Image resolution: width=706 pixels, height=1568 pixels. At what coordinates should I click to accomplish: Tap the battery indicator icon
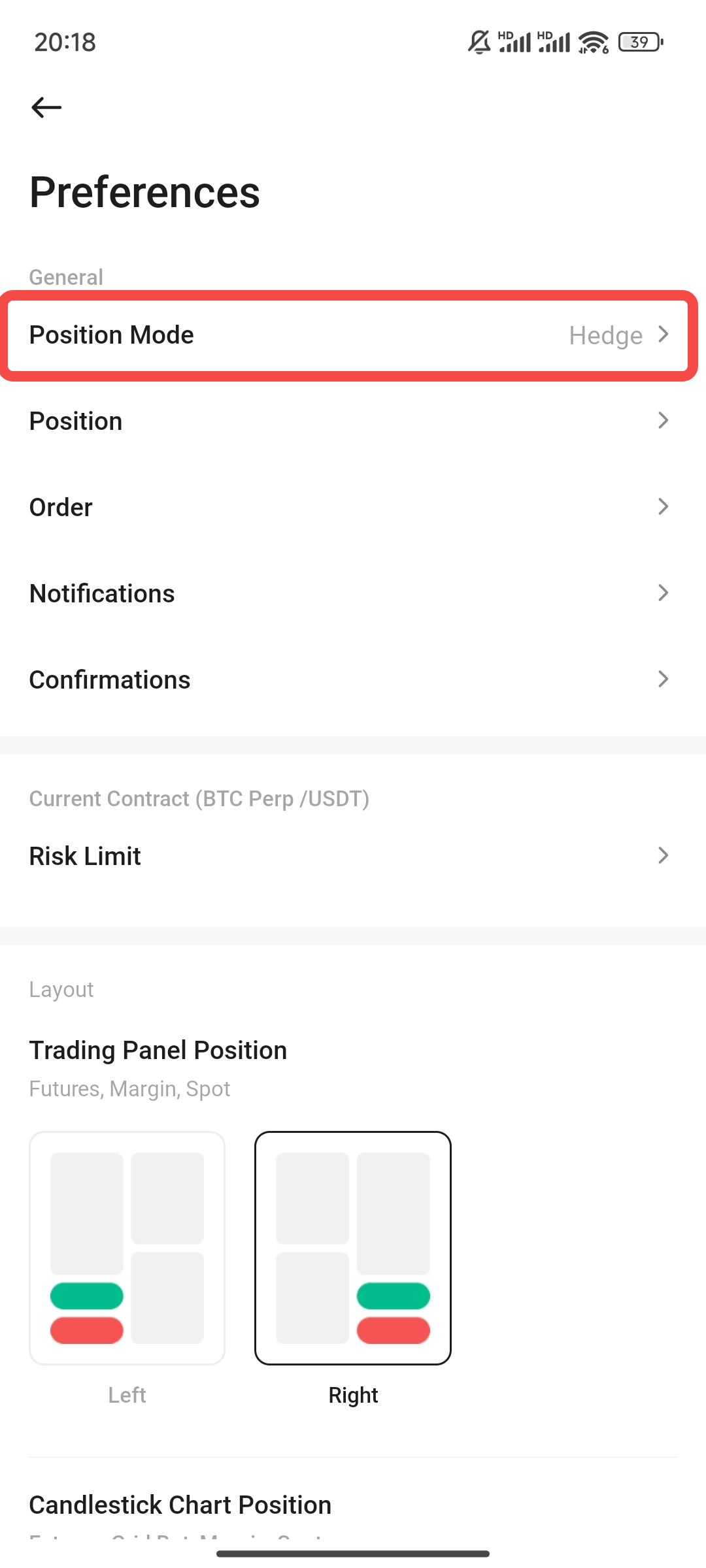pos(641,42)
